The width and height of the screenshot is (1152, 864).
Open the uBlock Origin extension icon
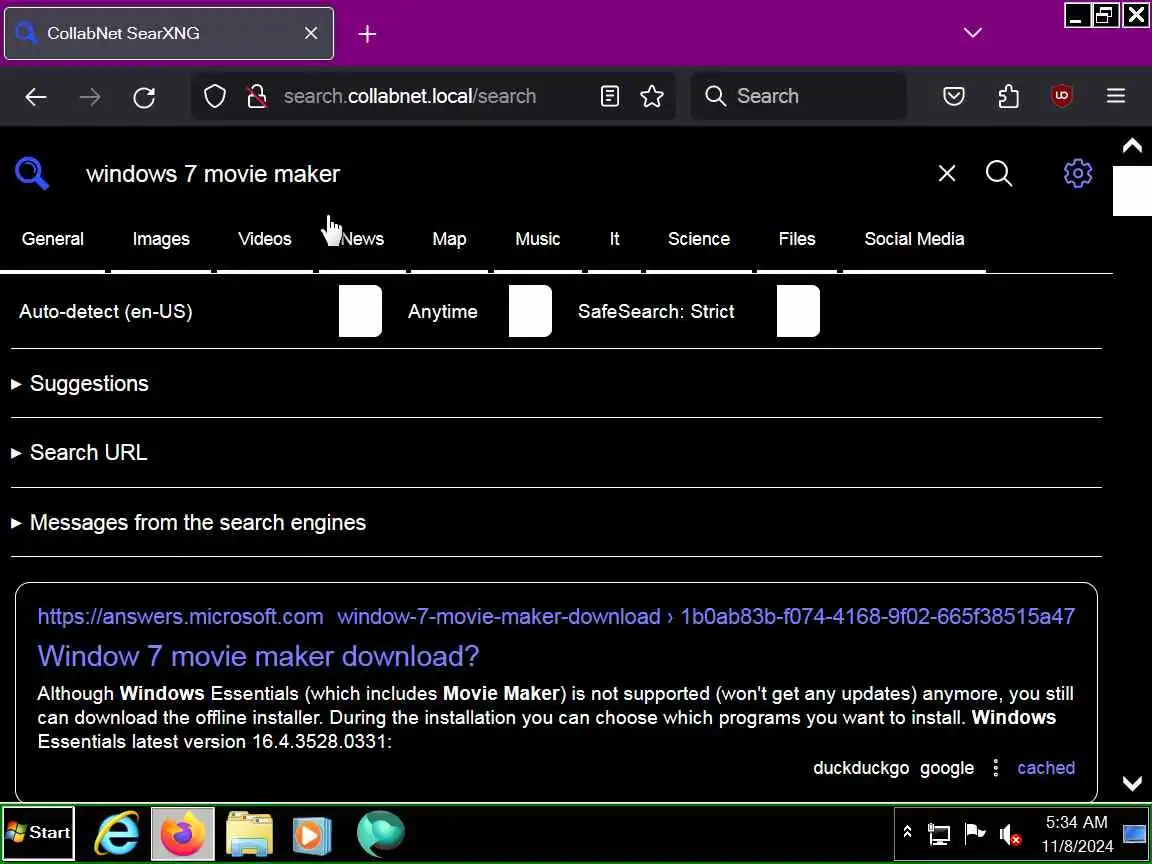(1061, 96)
